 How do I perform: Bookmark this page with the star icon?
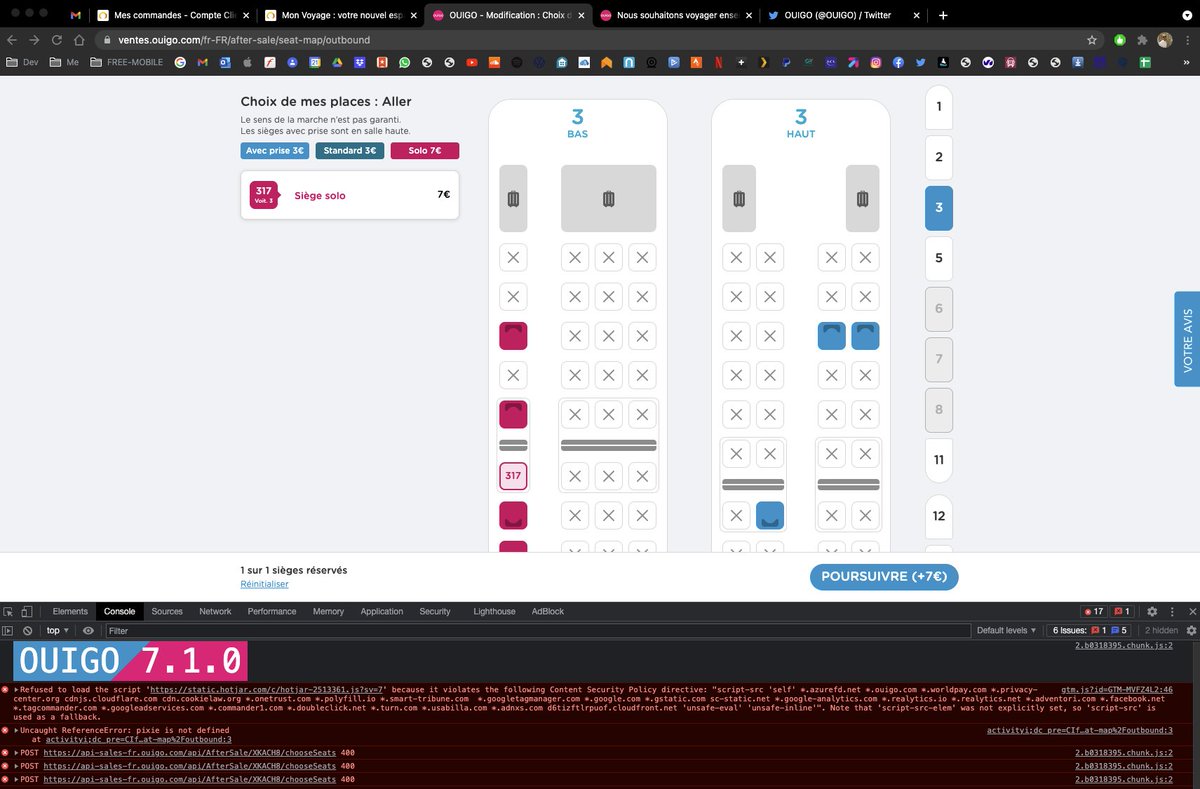[1092, 40]
